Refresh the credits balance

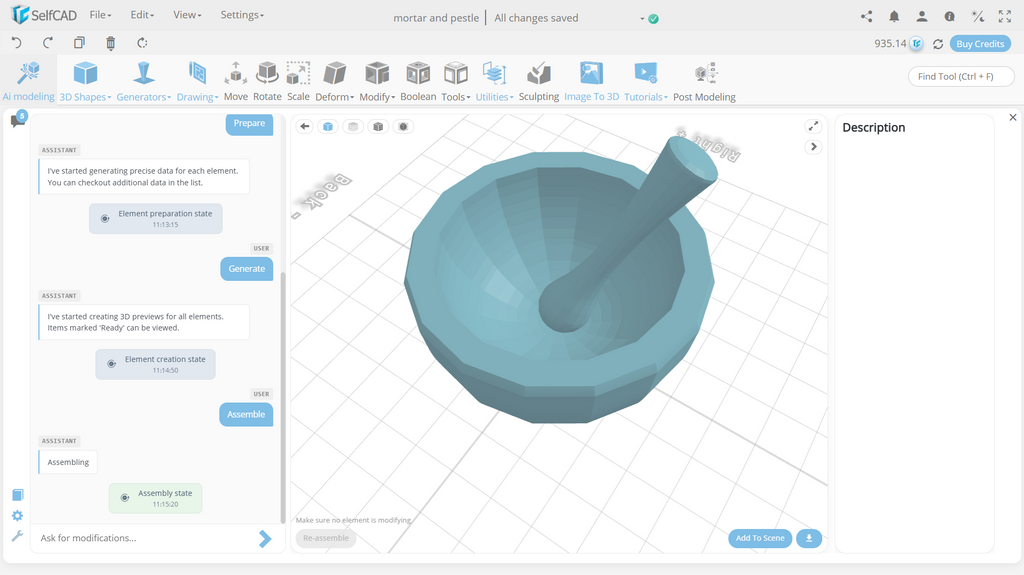[938, 44]
